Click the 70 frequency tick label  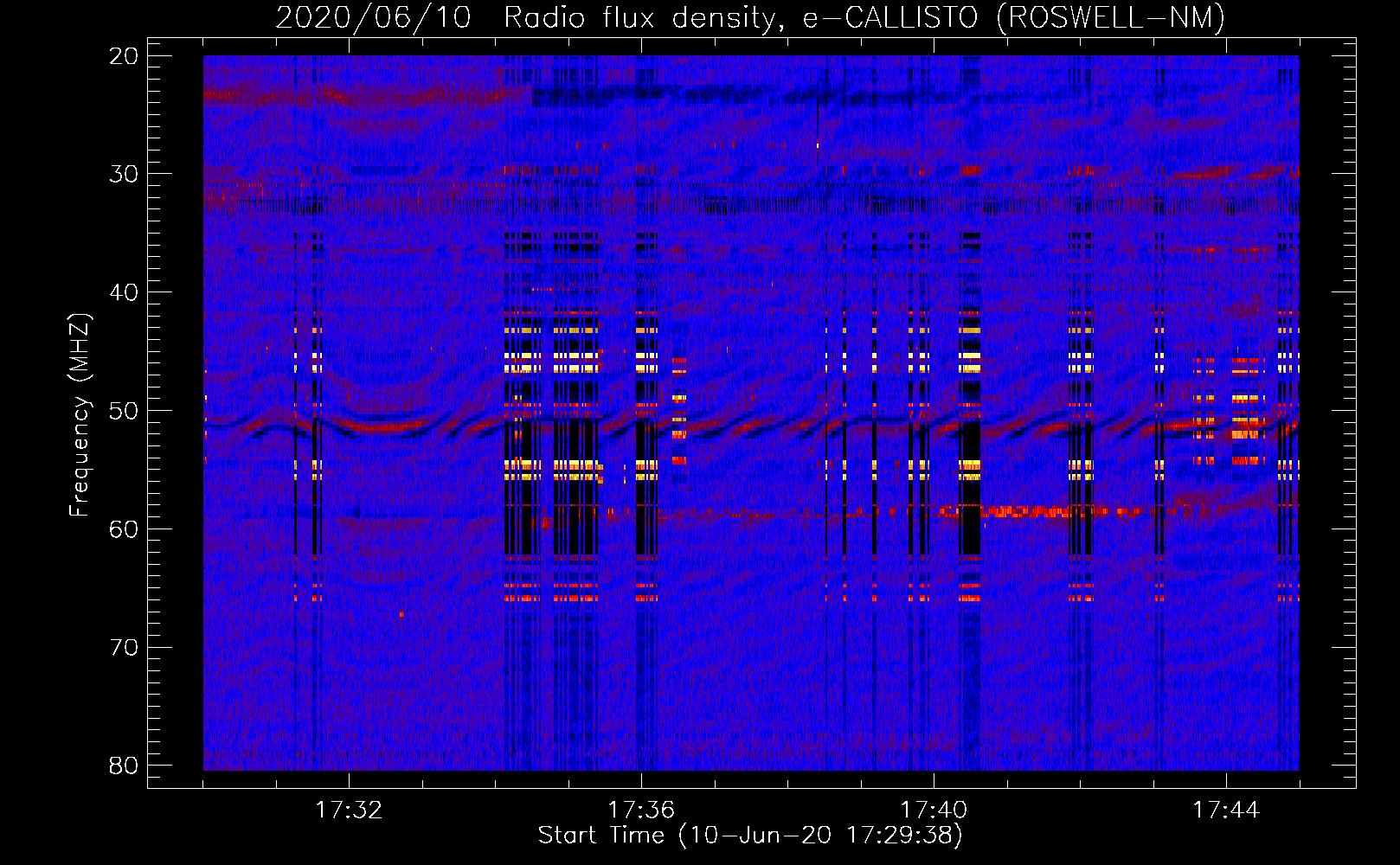124,648
